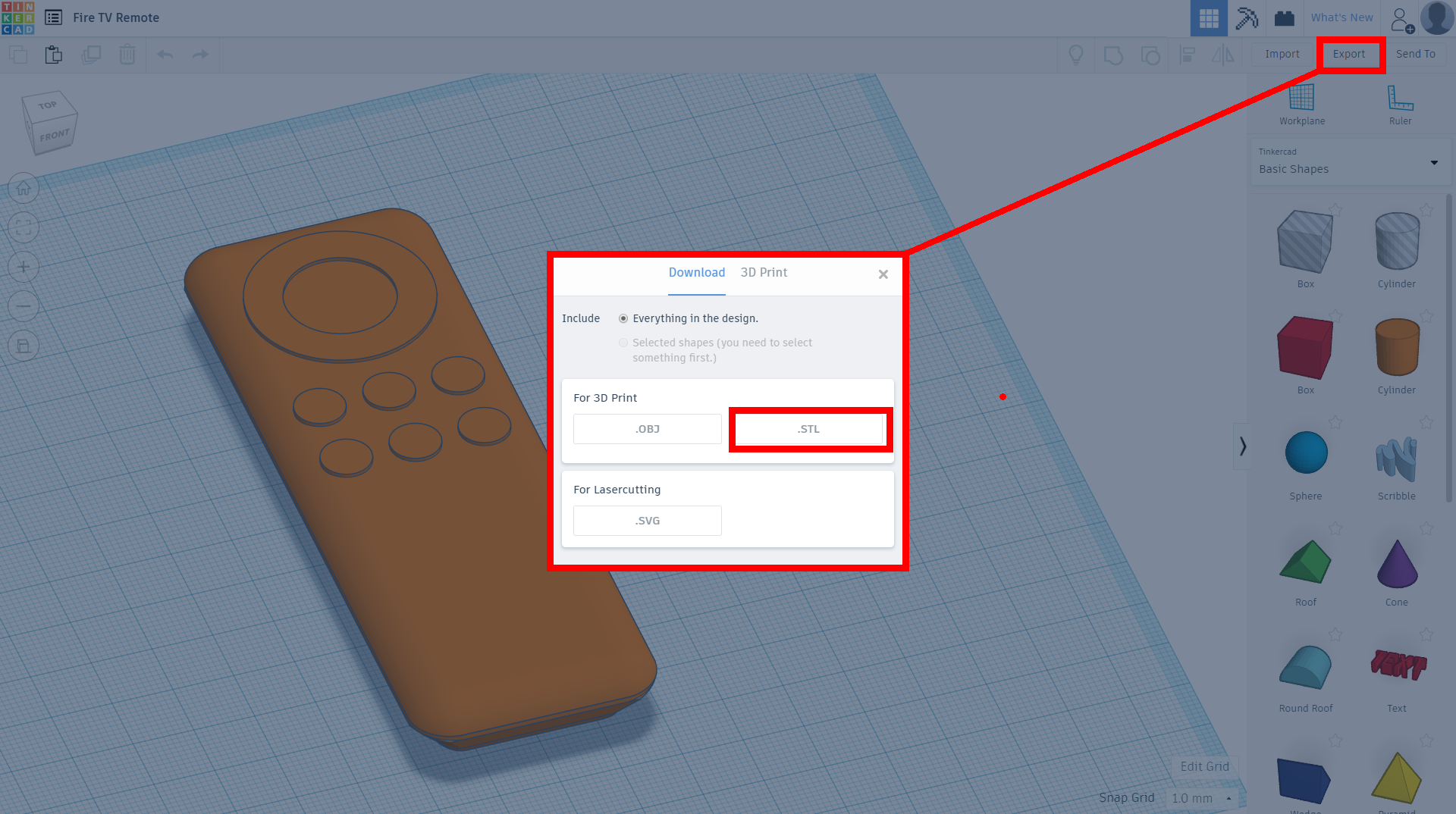Viewport: 1456px width, 814px height.
Task: Click the view cube TOP face
Action: [x=48, y=105]
